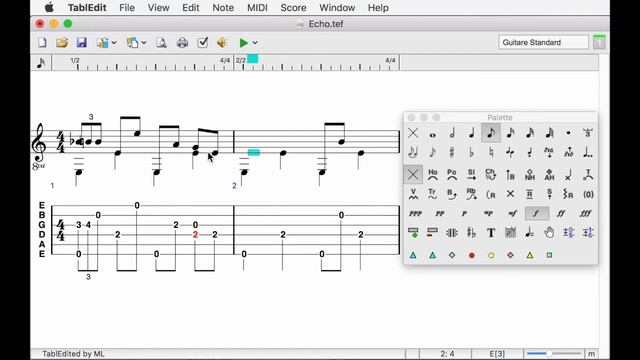Apply natural harmonic (NH) effect
The width and height of the screenshot is (640, 360).
pyautogui.click(x=530, y=175)
